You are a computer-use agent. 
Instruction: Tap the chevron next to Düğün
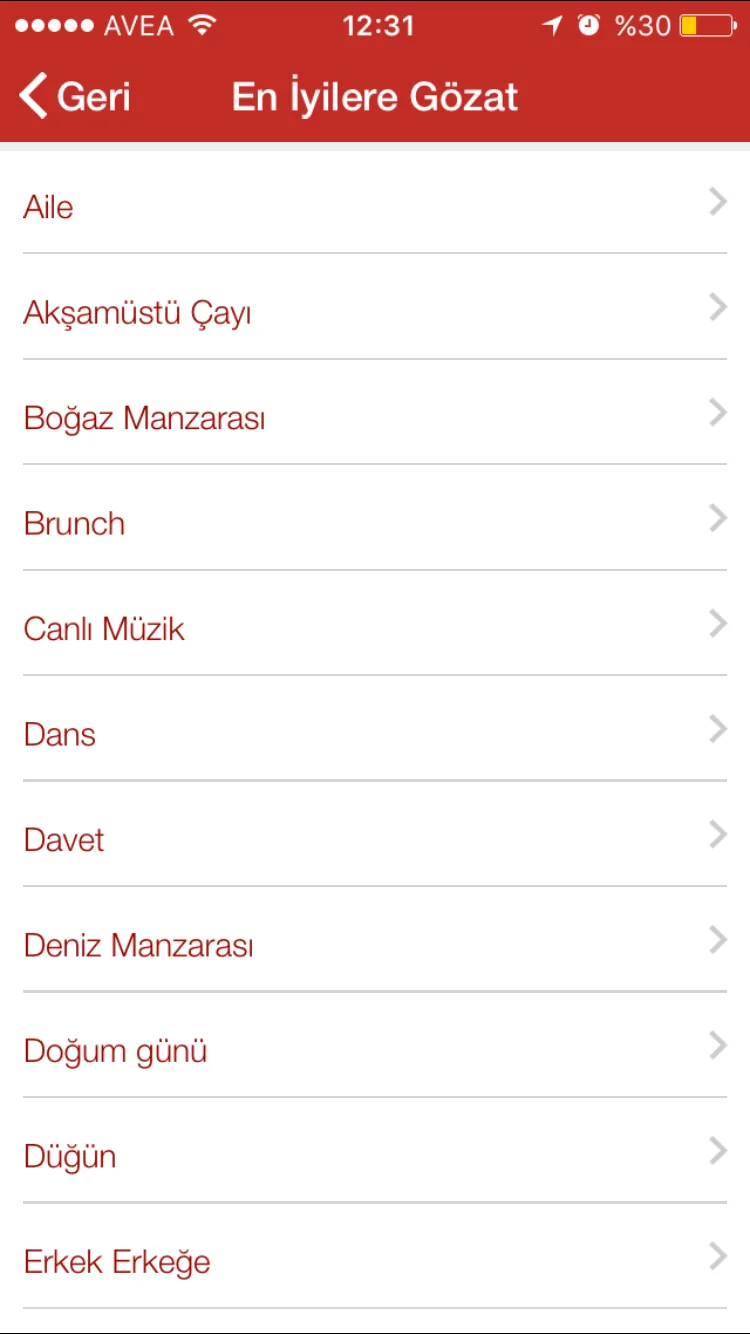pyautogui.click(x=717, y=1152)
